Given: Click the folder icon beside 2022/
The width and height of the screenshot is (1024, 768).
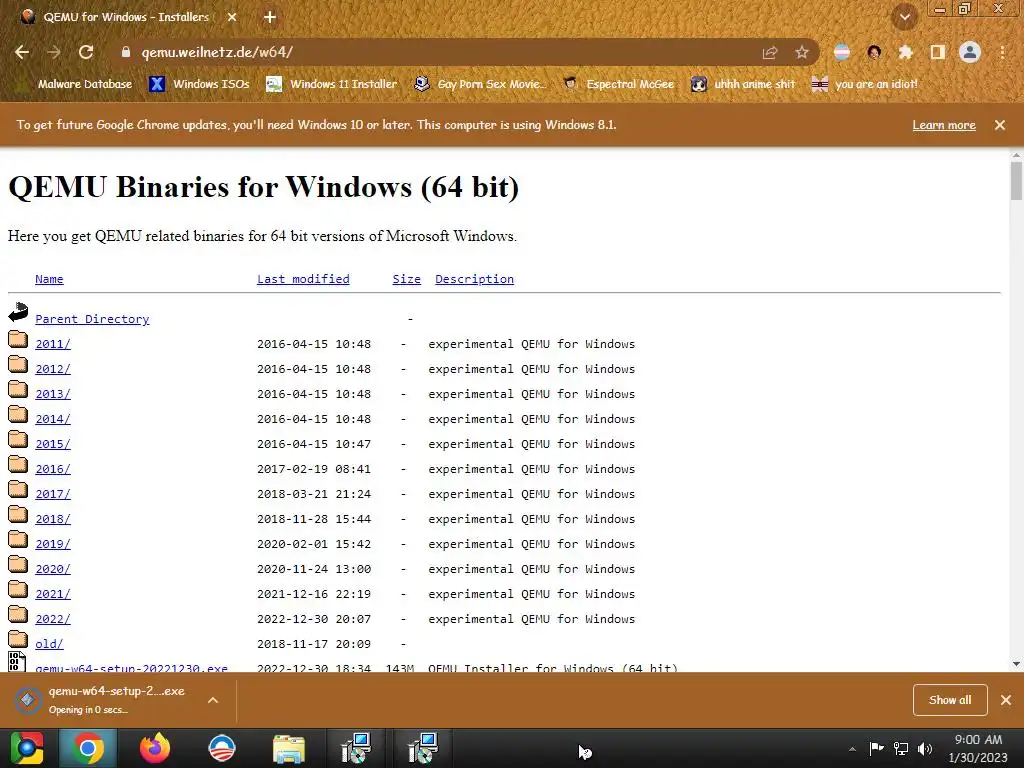Looking at the screenshot, I should 18,615.
